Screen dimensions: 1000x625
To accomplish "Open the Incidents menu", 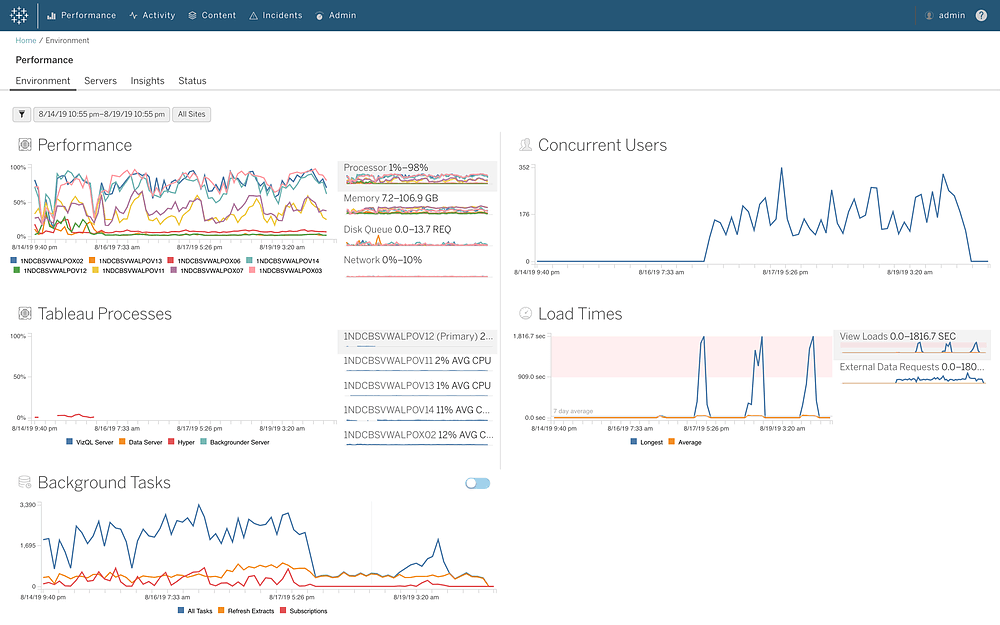I will (x=276, y=15).
